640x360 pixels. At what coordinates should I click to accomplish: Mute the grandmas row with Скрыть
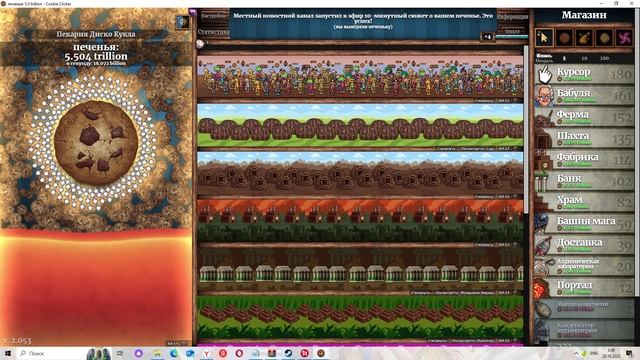(484, 100)
